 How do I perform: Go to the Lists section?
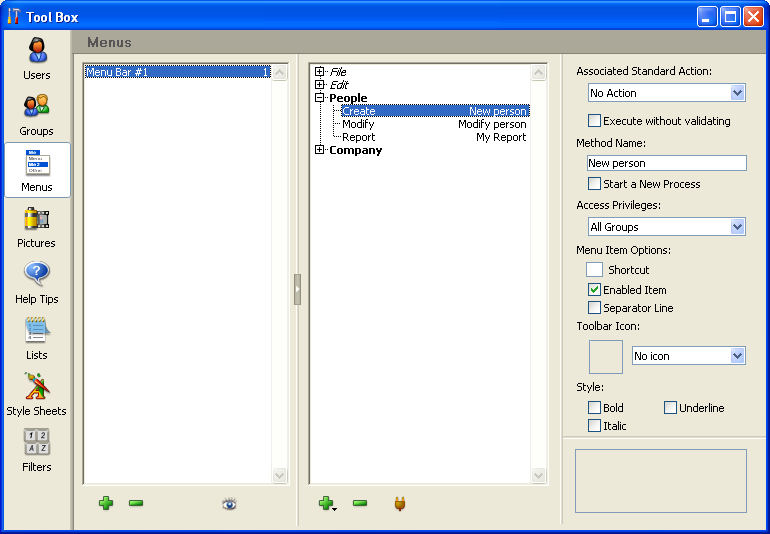coord(37,338)
